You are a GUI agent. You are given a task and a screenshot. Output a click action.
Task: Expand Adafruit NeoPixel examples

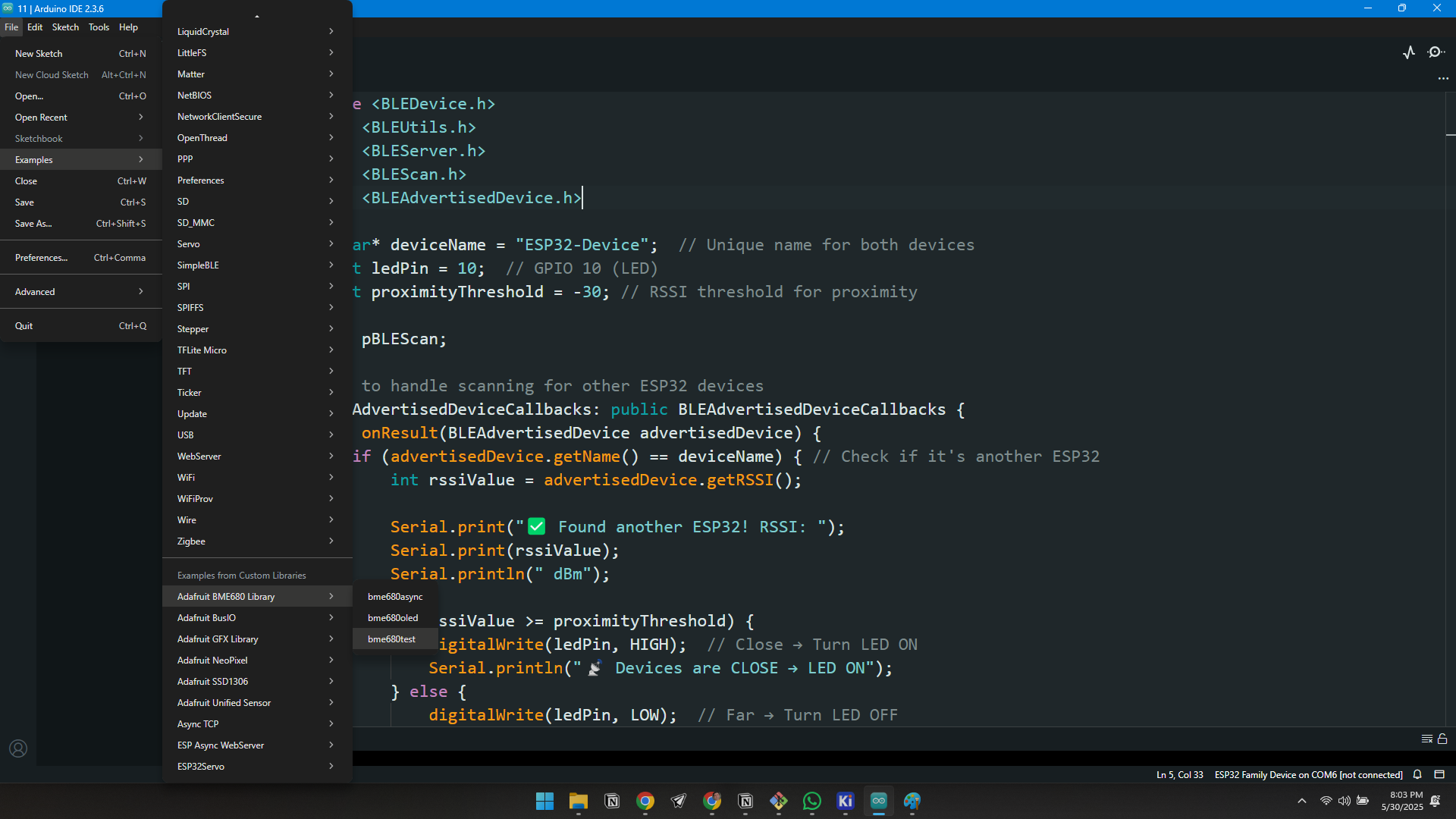coord(257,661)
